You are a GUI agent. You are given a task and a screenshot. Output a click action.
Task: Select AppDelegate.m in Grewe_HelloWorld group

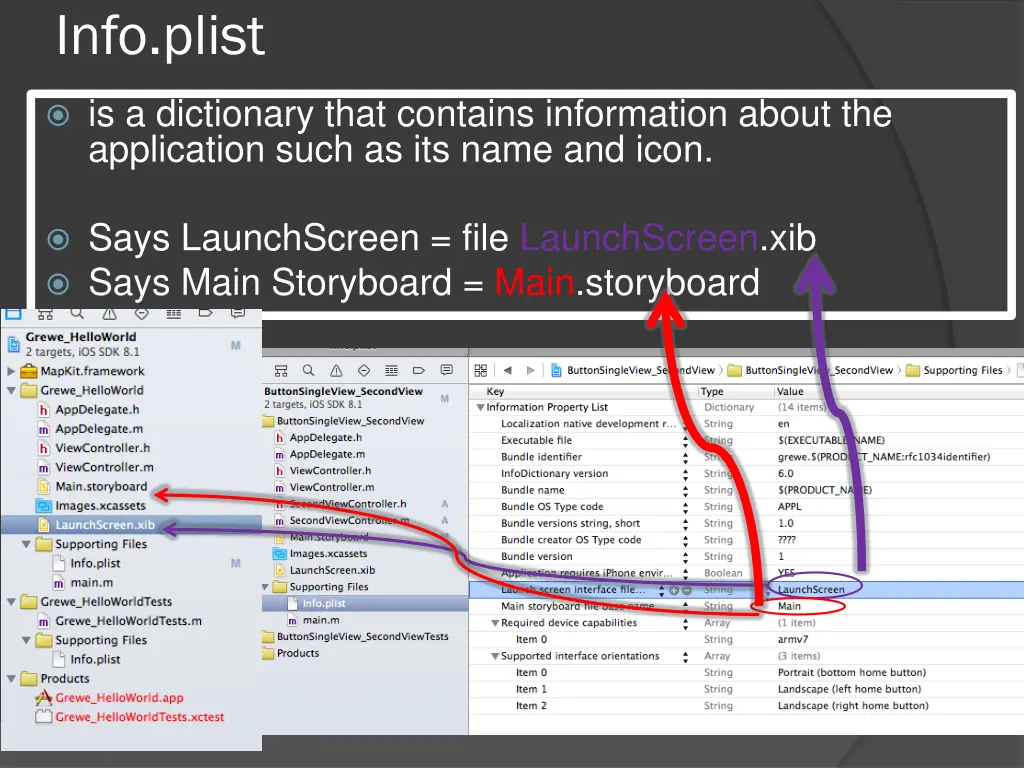[x=99, y=428]
